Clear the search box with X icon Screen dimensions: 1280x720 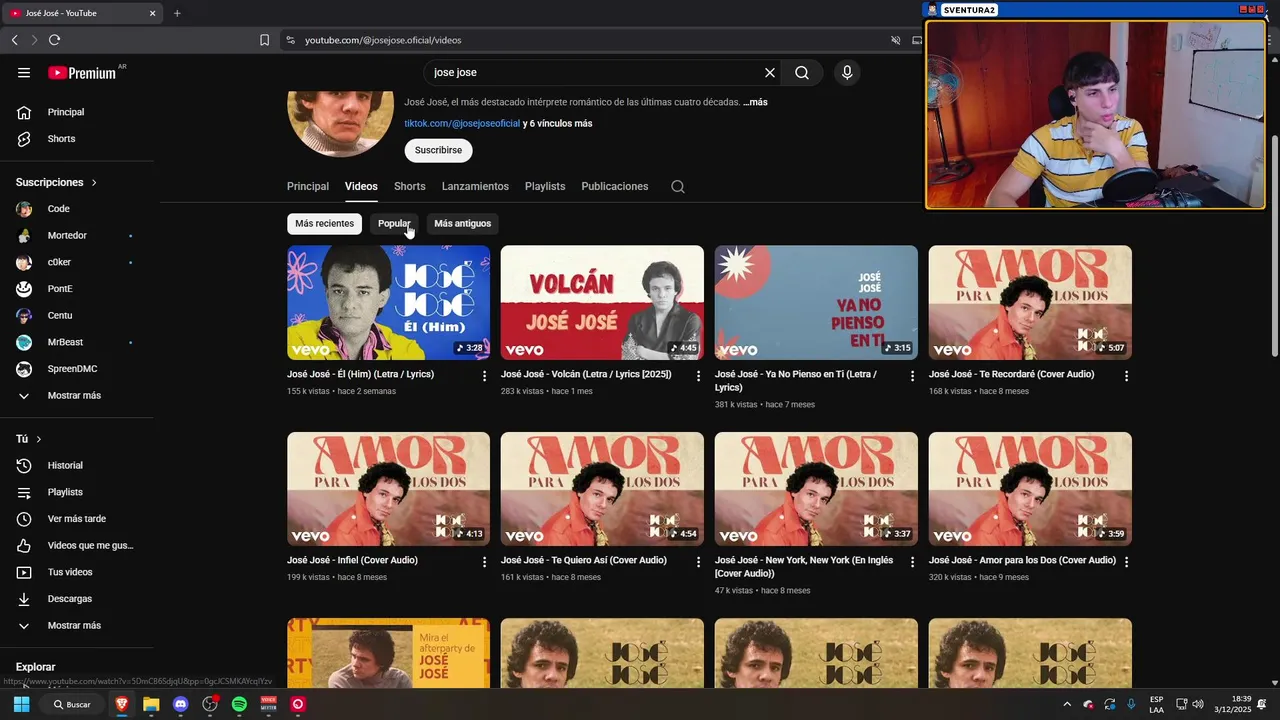tap(770, 73)
